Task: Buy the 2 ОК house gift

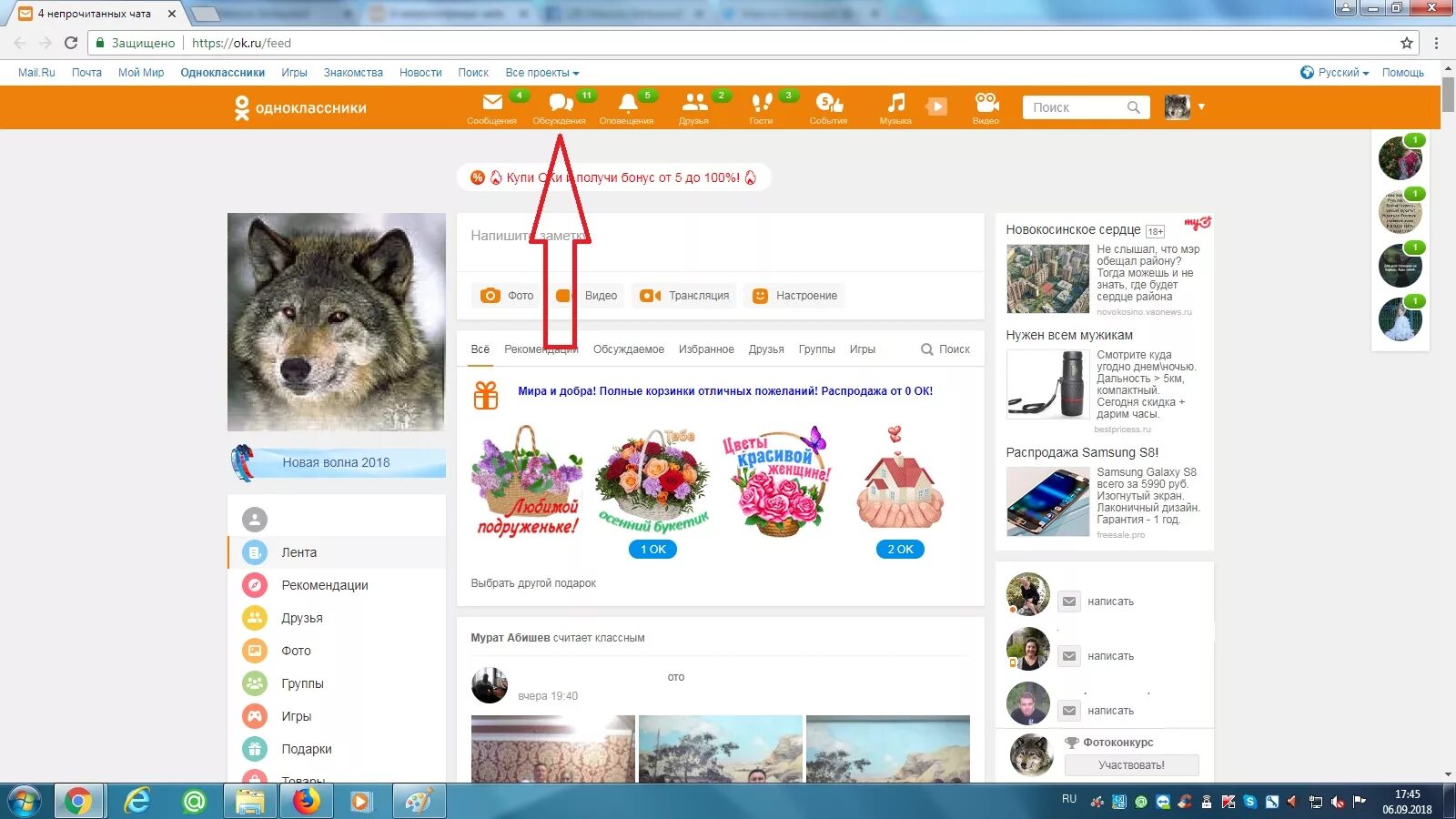Action: click(900, 550)
